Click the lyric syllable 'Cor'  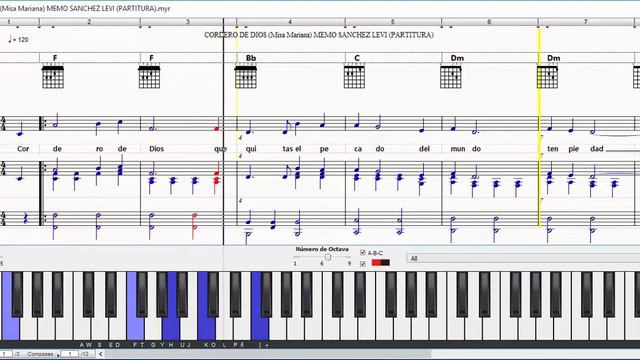[23, 149]
